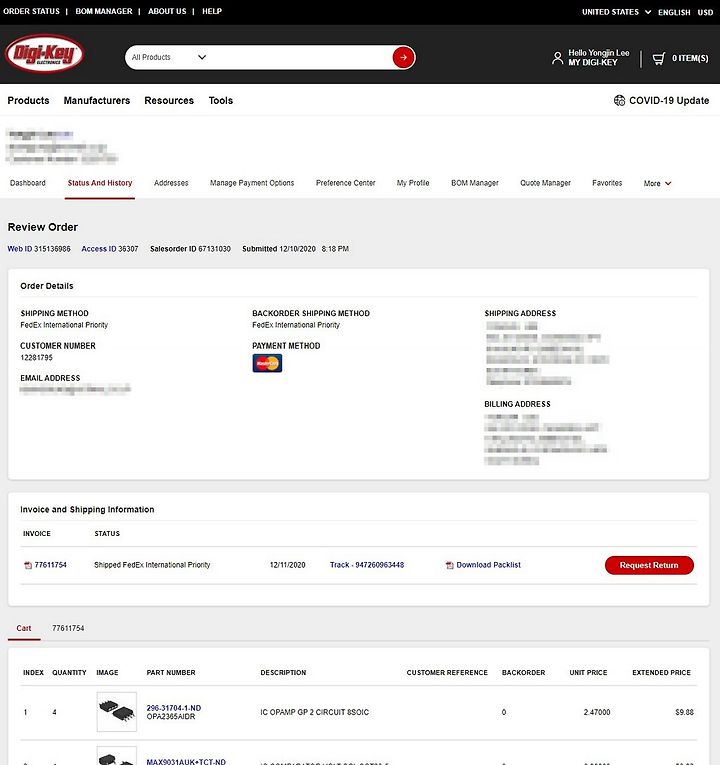Click the Part Number column header
This screenshot has width=720, height=765.
[171, 673]
